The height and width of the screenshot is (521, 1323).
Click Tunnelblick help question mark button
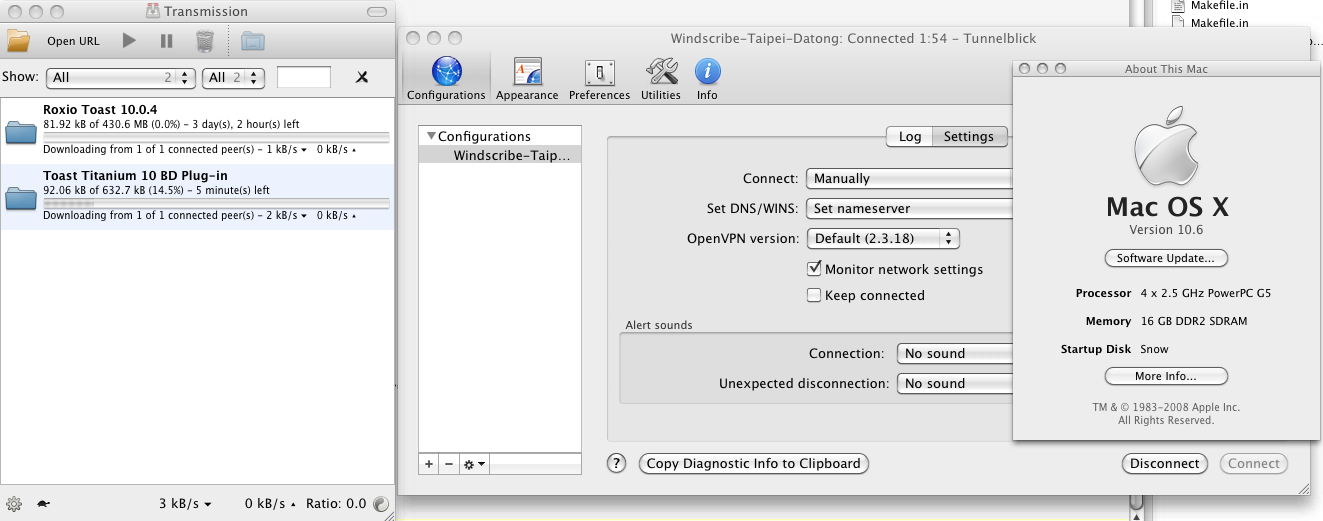617,463
